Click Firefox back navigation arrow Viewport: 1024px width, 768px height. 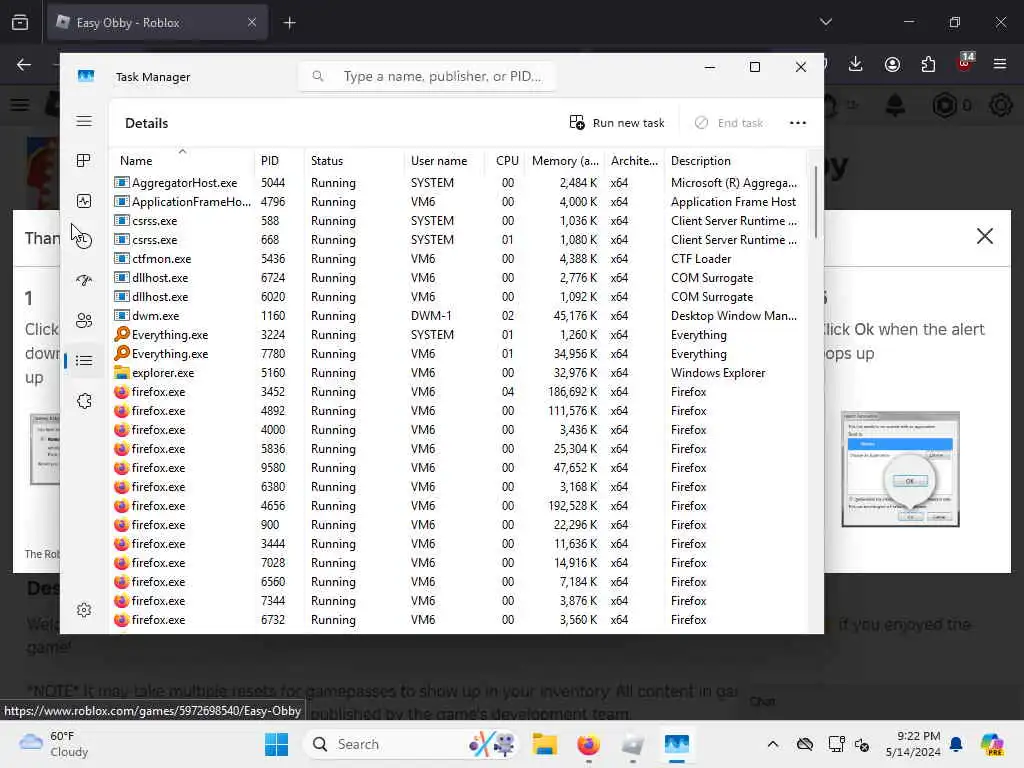(x=24, y=64)
